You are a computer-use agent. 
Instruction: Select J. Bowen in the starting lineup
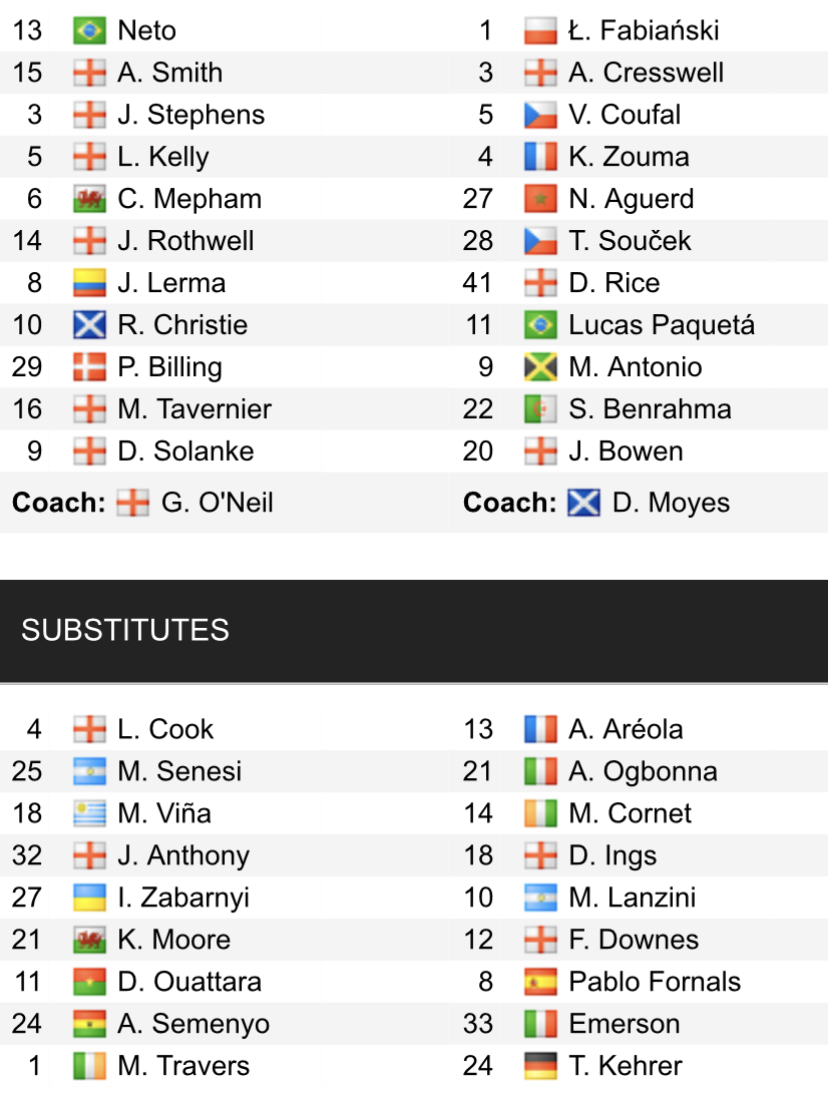pyautogui.click(x=625, y=451)
